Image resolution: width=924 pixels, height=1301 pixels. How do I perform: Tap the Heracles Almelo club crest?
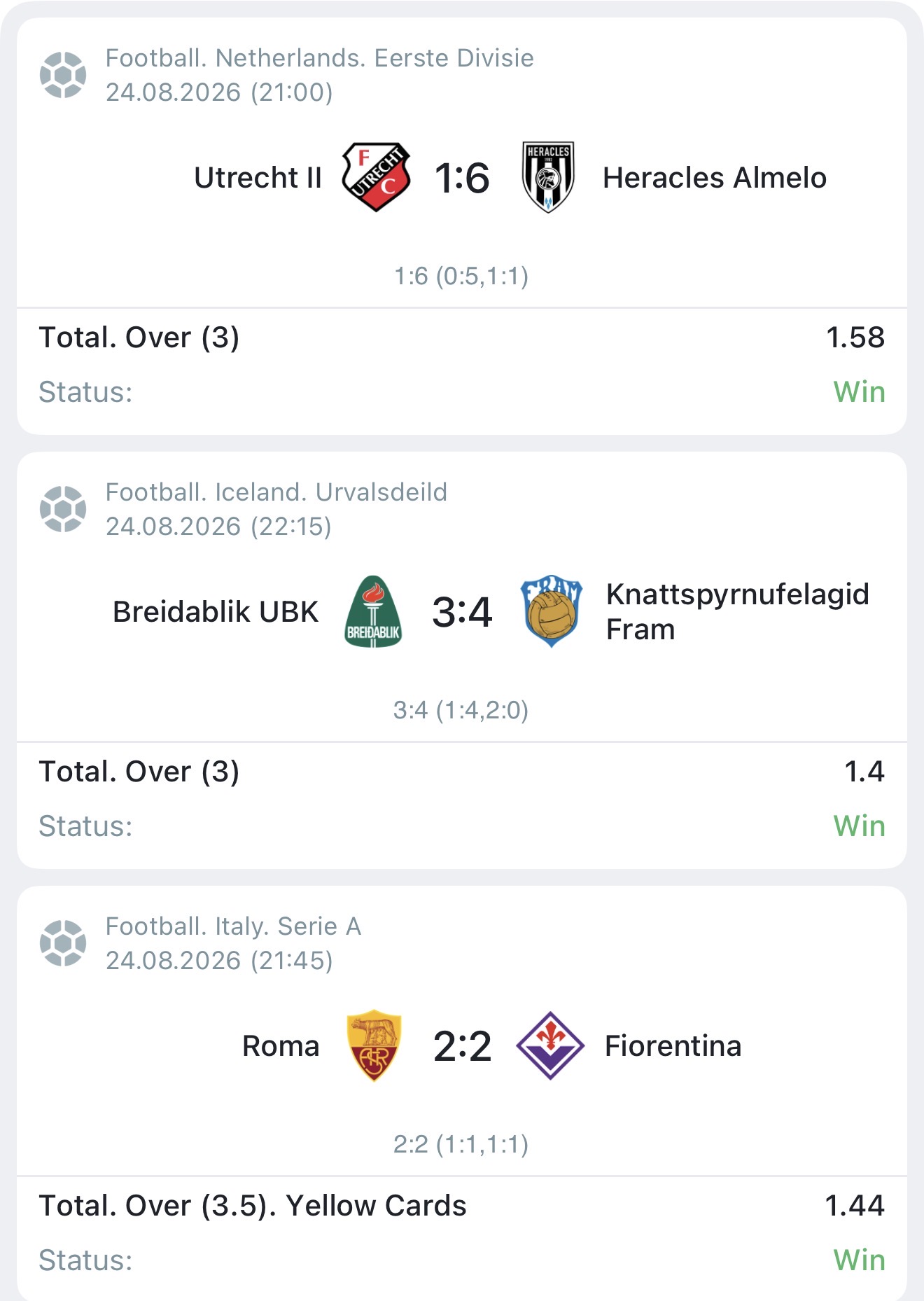[548, 177]
